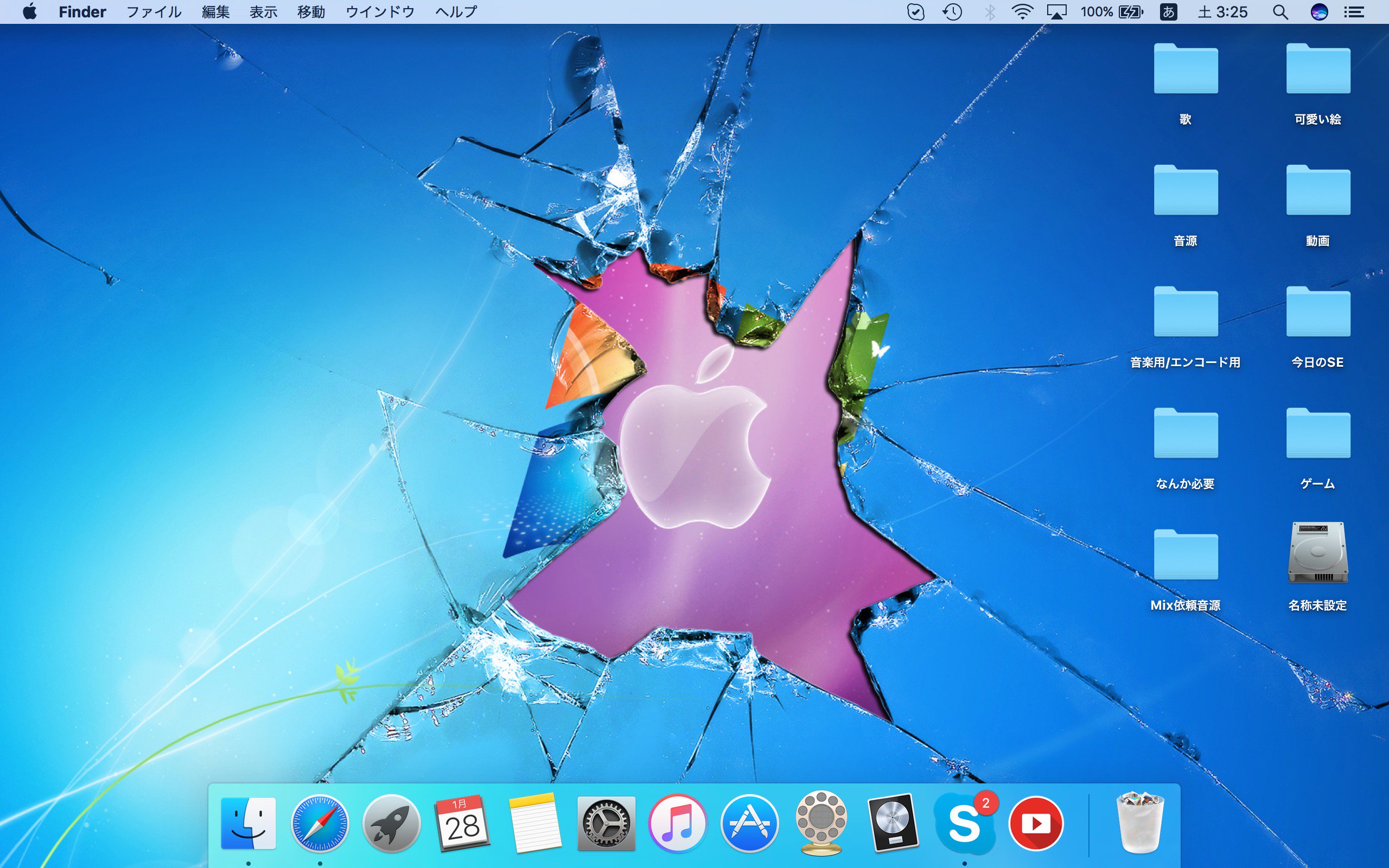Select the 音源 folder
The height and width of the screenshot is (868, 1389).
point(1186,207)
